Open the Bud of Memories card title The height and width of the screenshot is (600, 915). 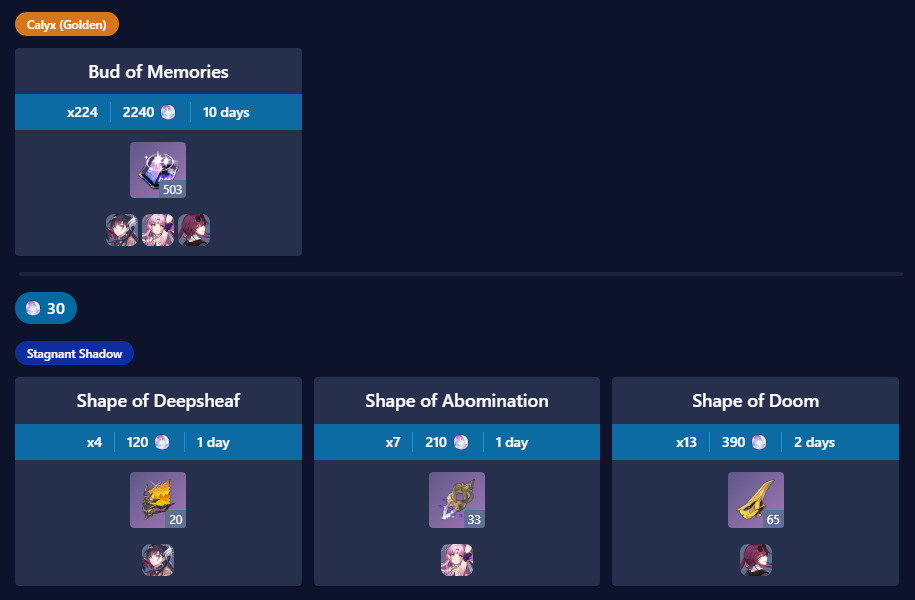pos(158,72)
